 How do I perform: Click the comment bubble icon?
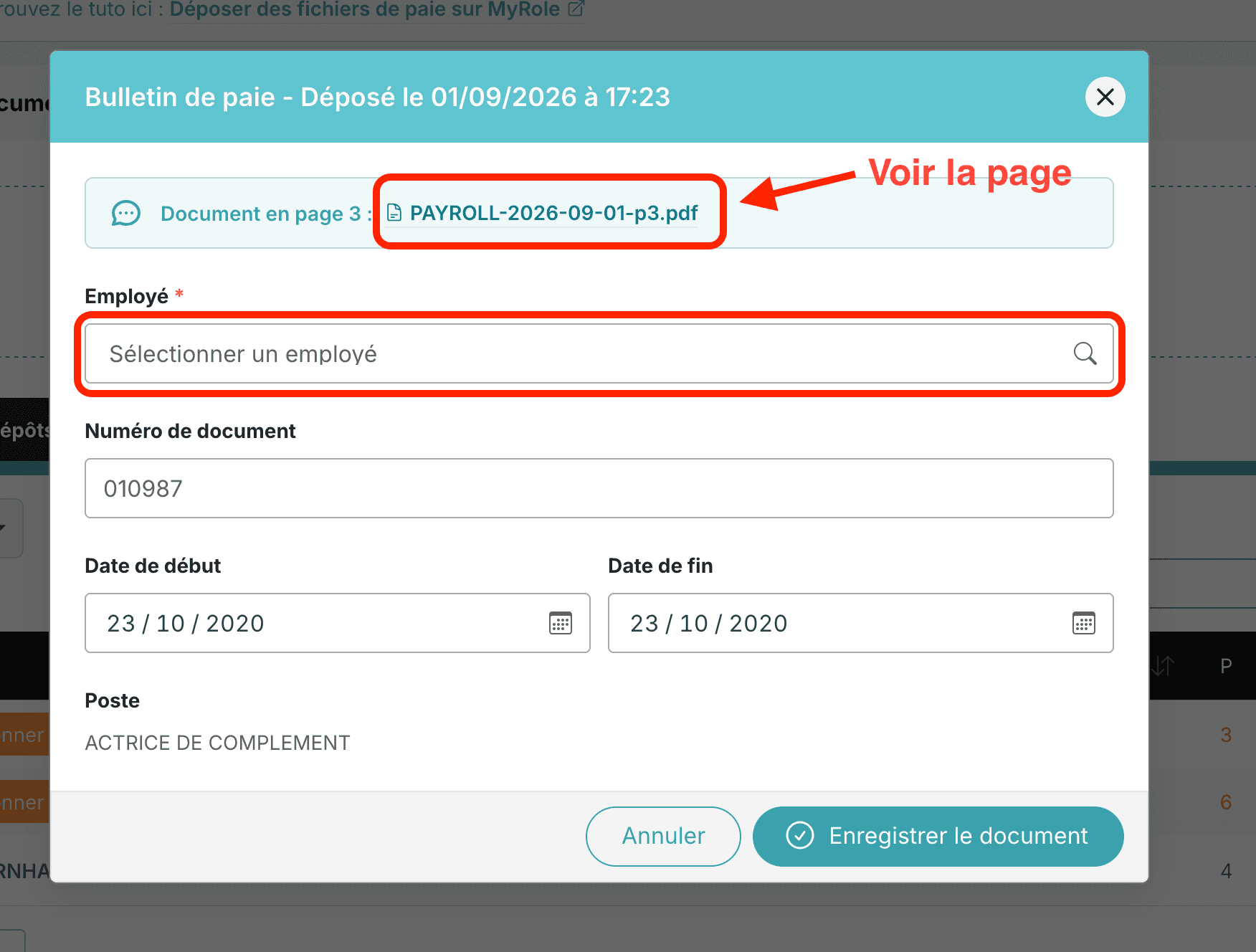point(126,213)
